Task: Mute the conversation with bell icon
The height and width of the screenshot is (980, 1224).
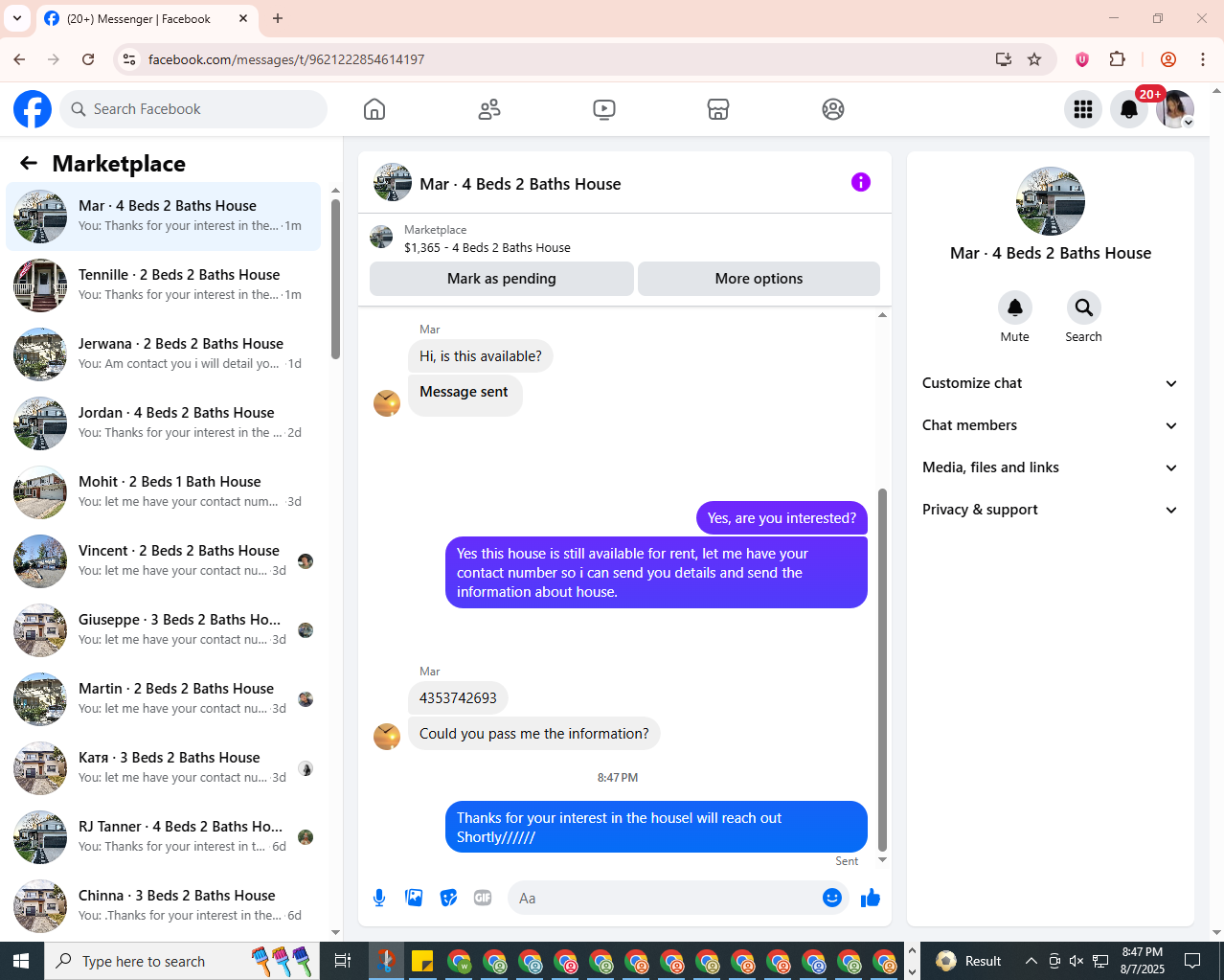Action: [x=1015, y=308]
